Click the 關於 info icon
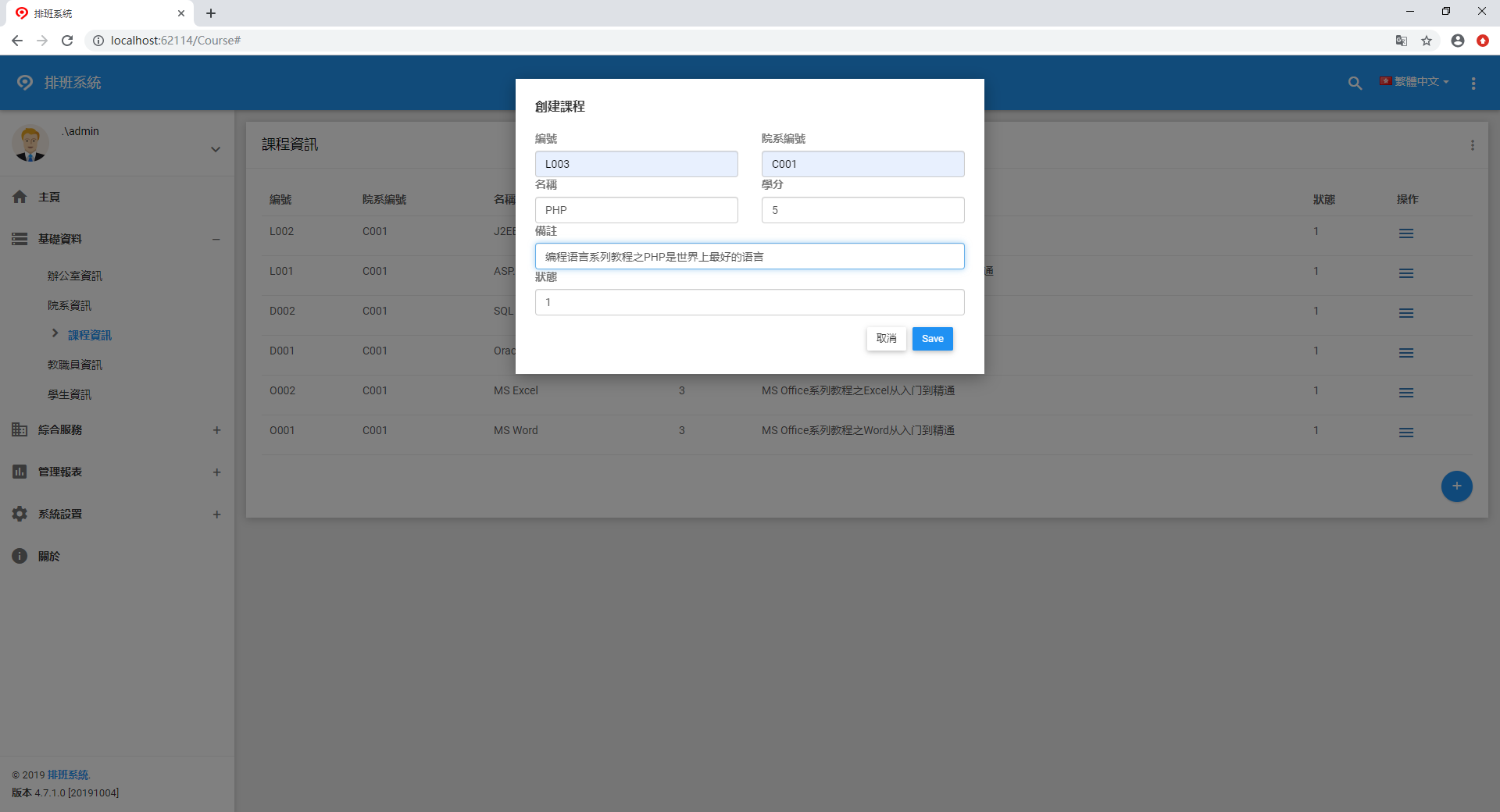Viewport: 1500px width, 812px height. (20, 556)
